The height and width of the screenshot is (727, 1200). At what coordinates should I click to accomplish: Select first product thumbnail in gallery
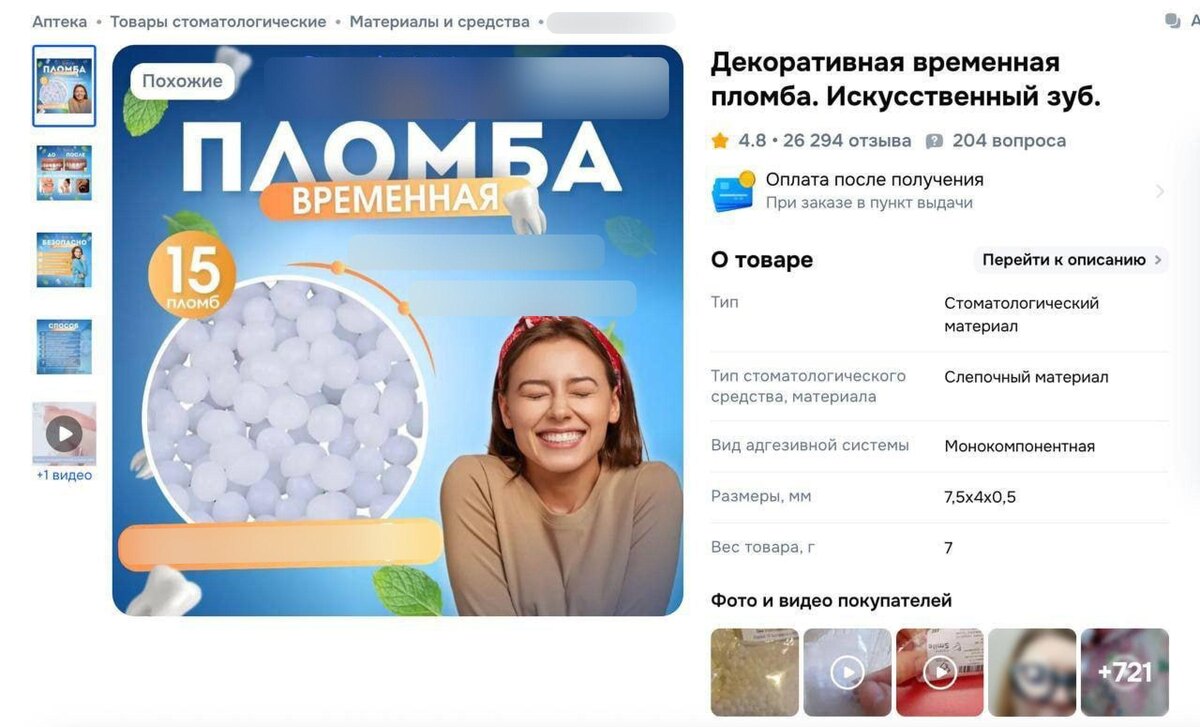(x=64, y=86)
